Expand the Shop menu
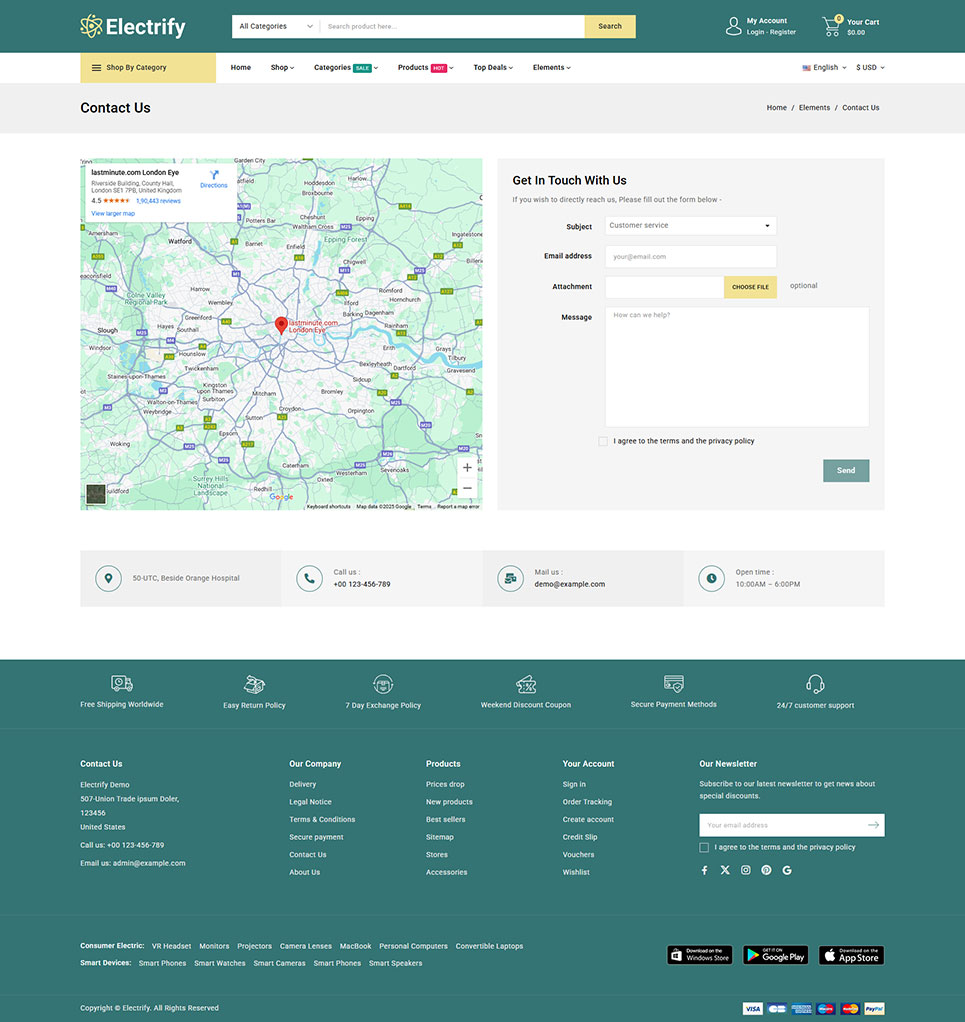 [283, 68]
